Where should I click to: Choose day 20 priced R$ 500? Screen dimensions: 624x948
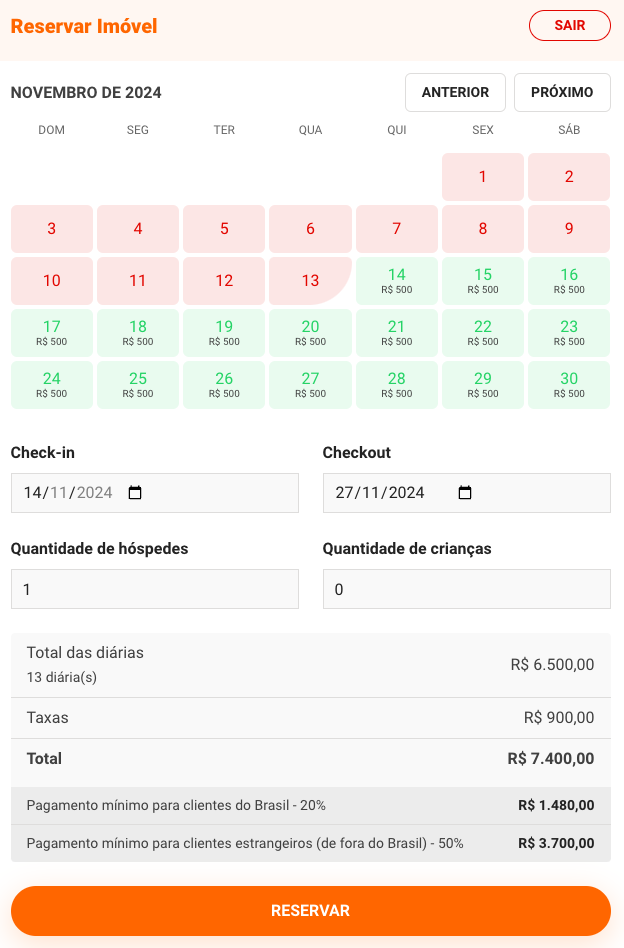[310, 333]
